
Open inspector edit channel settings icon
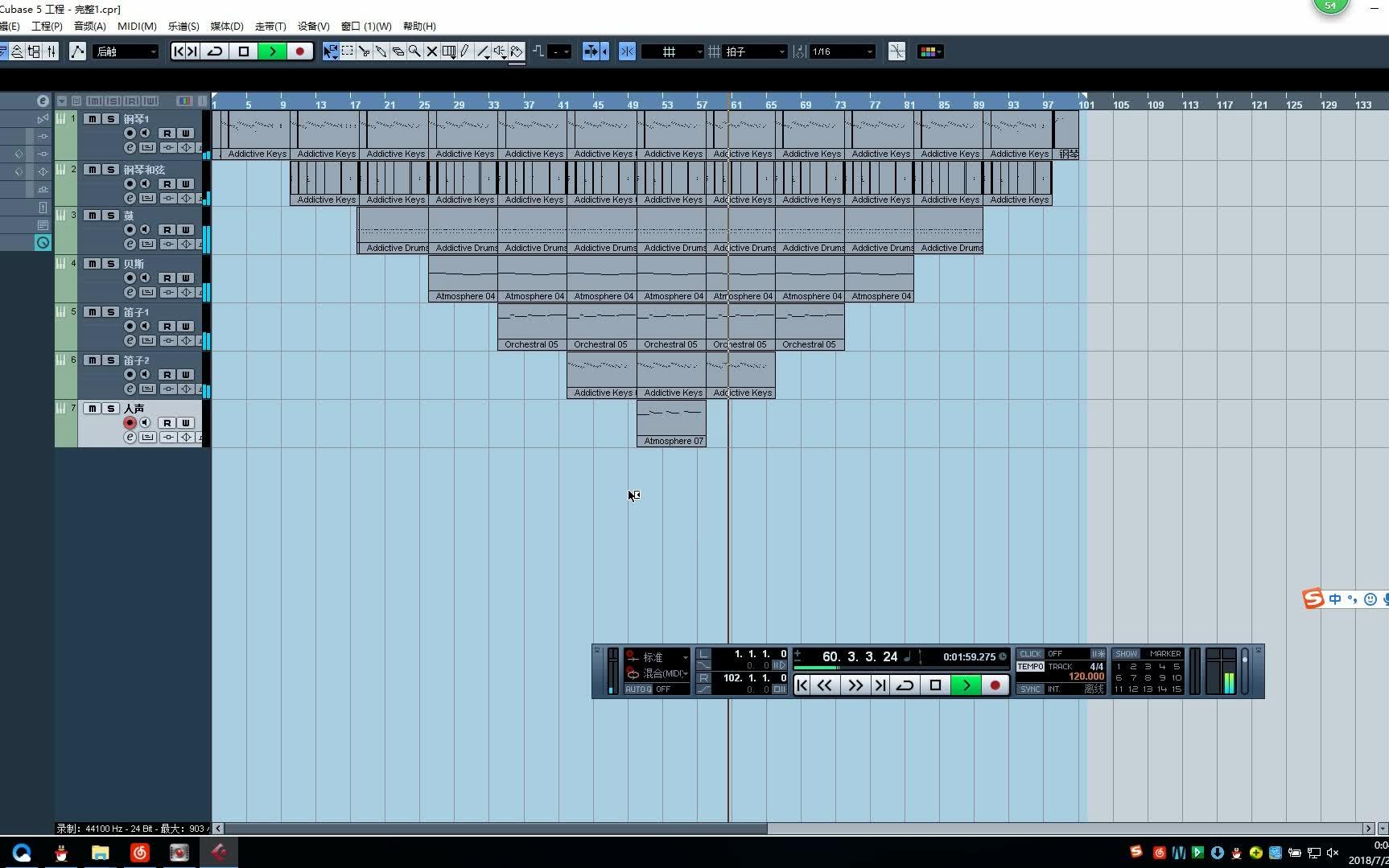[x=43, y=101]
